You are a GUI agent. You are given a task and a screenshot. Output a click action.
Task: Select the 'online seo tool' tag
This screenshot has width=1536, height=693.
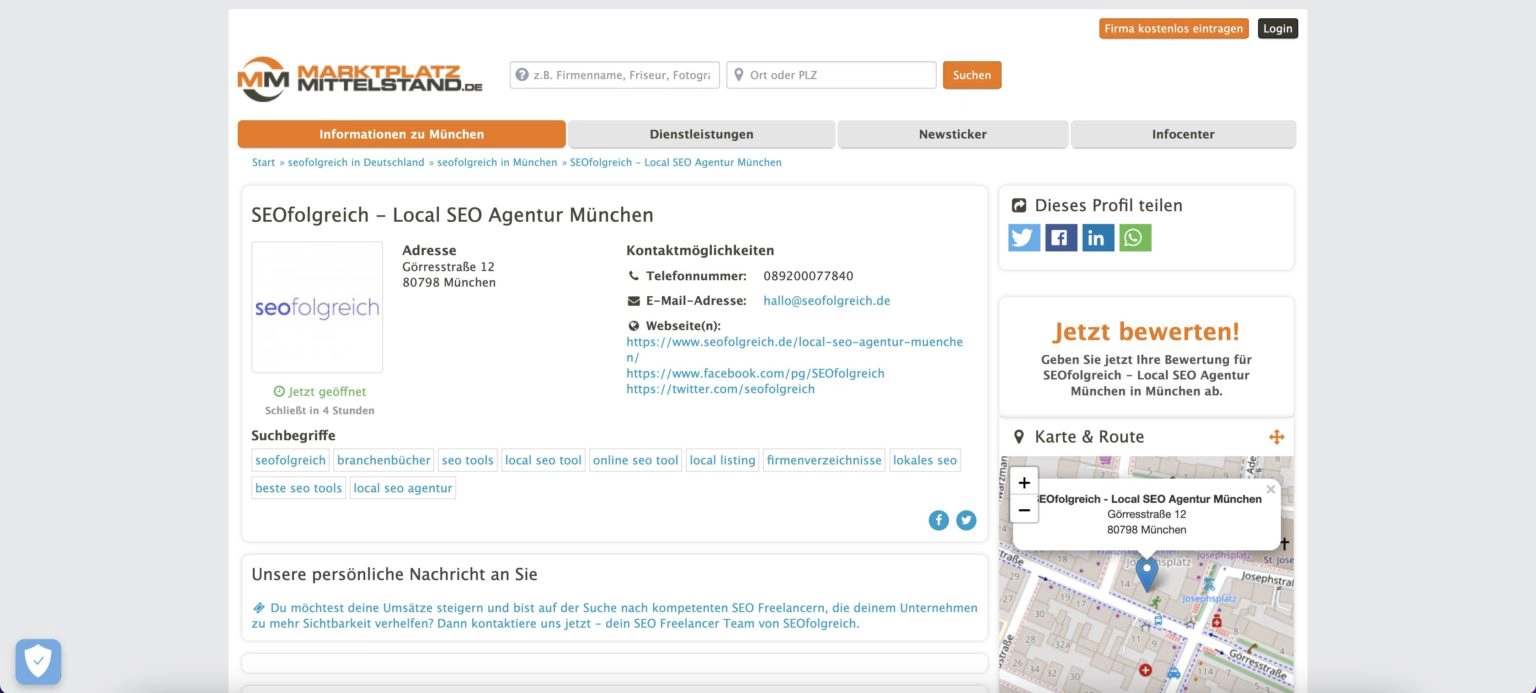pyautogui.click(x=636, y=461)
